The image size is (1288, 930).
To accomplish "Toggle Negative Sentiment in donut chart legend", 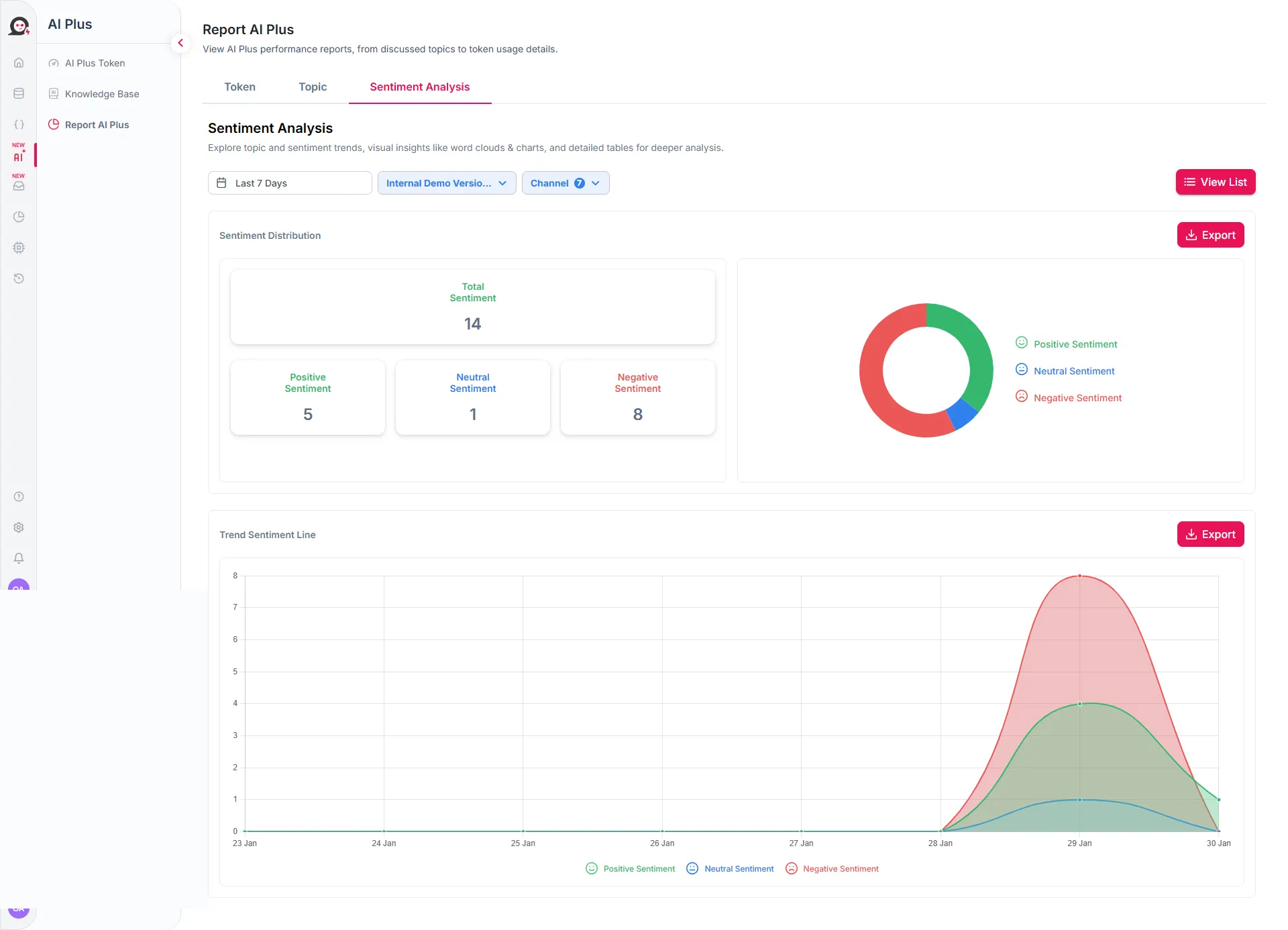I will tap(1069, 397).
